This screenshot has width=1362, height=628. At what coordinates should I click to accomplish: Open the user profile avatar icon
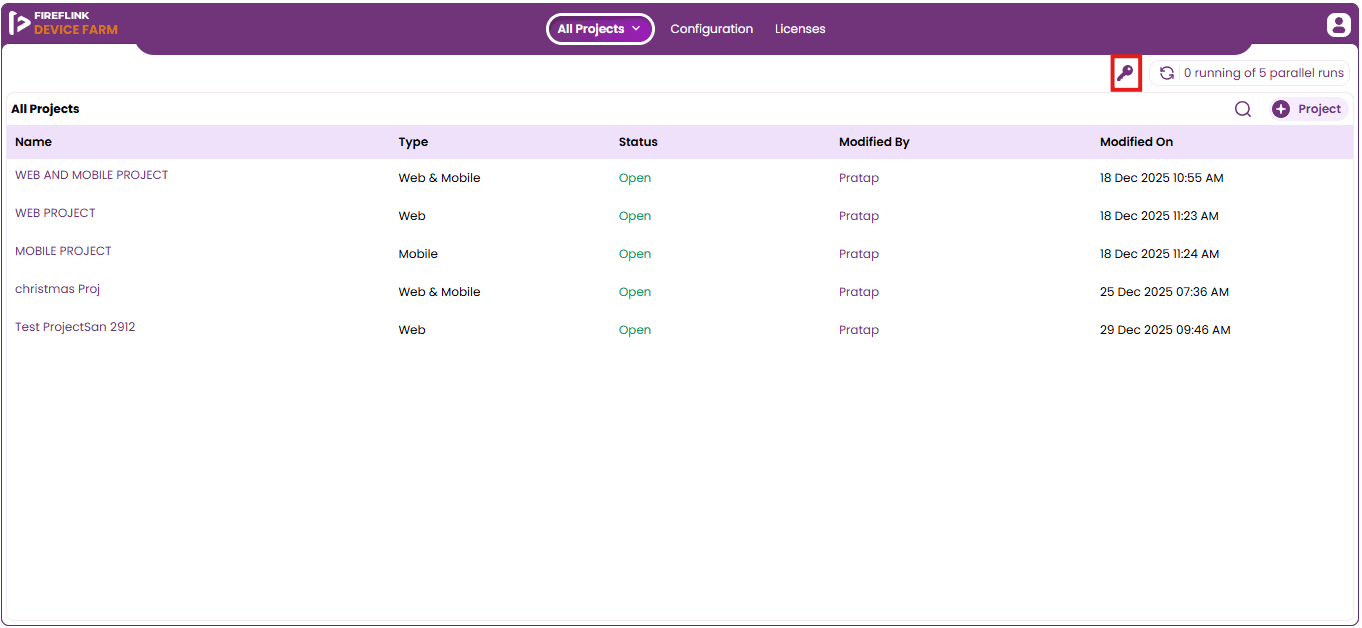1338,26
